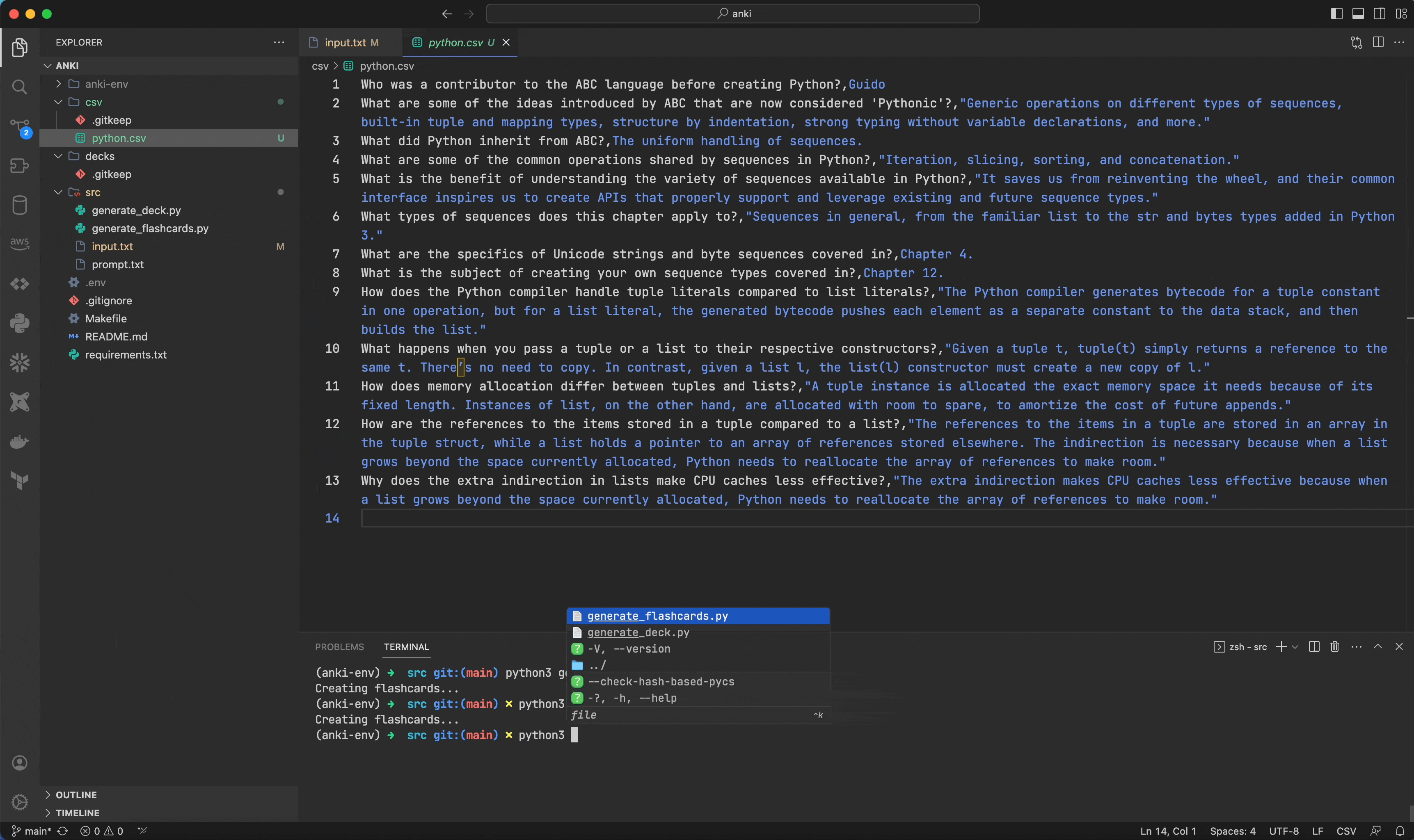This screenshot has width=1414, height=840.
Task: Open Makefile in explorer
Action: point(106,319)
